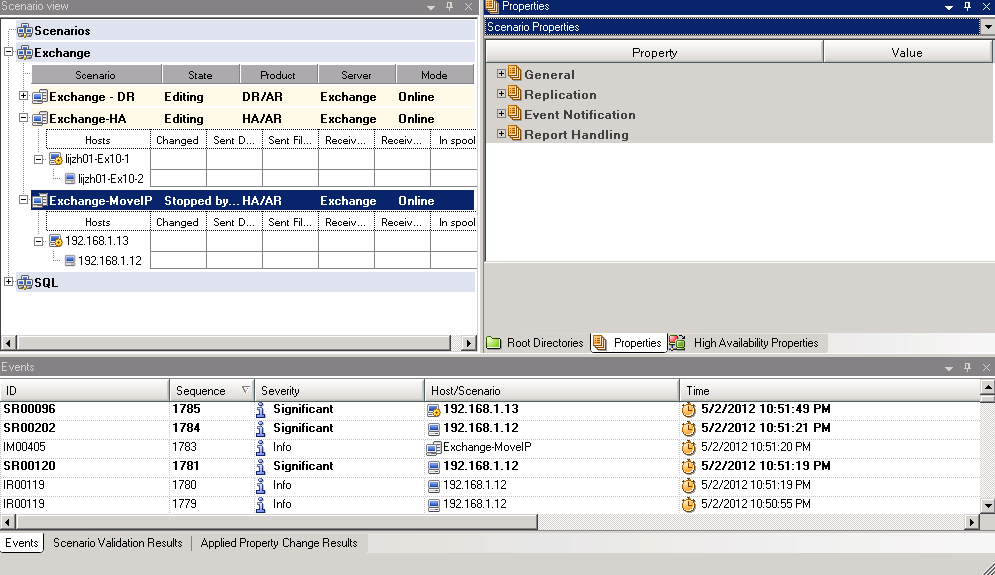Collapse the Exchange-HA scenario node

(x=24, y=119)
